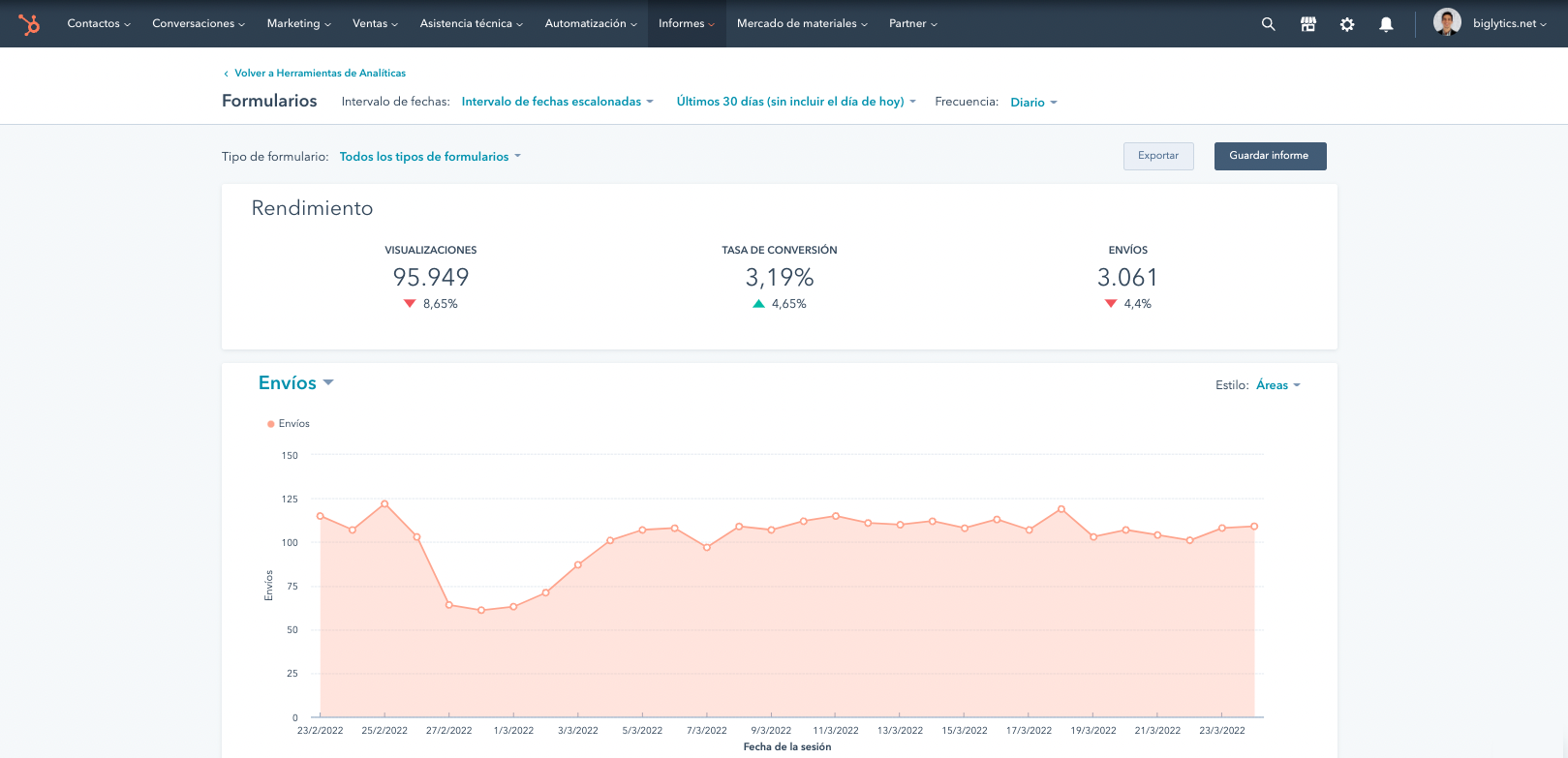Screen dimensions: 1568x758
Task: Click the 4,65% increase indicator
Action: 780,304
